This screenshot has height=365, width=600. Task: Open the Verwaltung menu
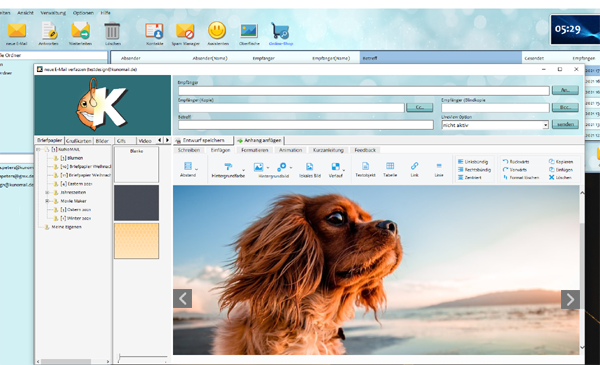pyautogui.click(x=53, y=13)
